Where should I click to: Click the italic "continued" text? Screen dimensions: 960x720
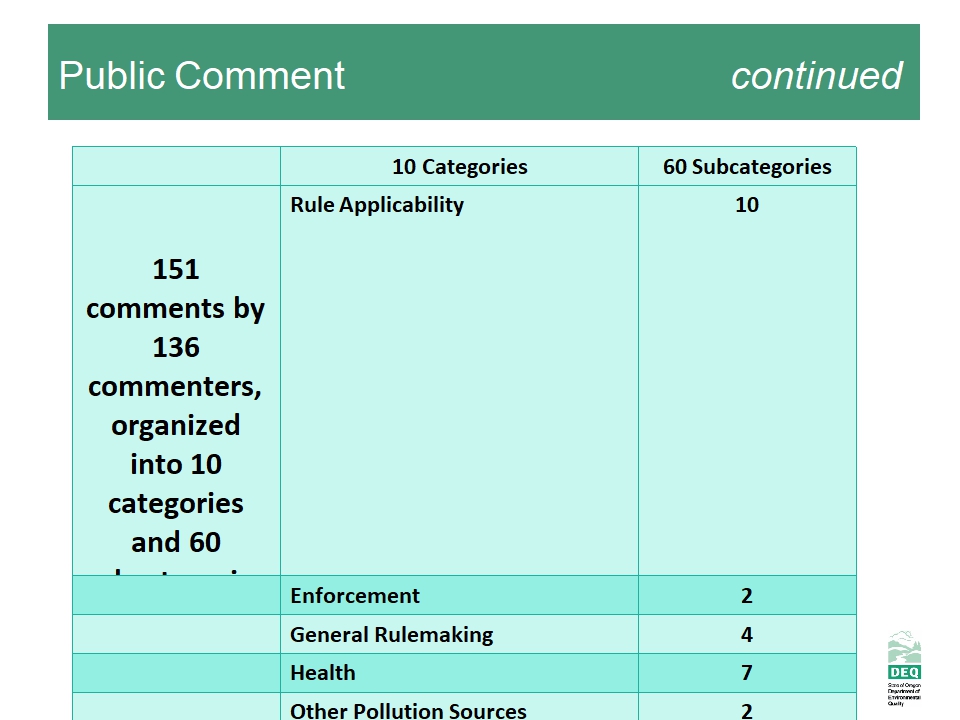[x=816, y=76]
